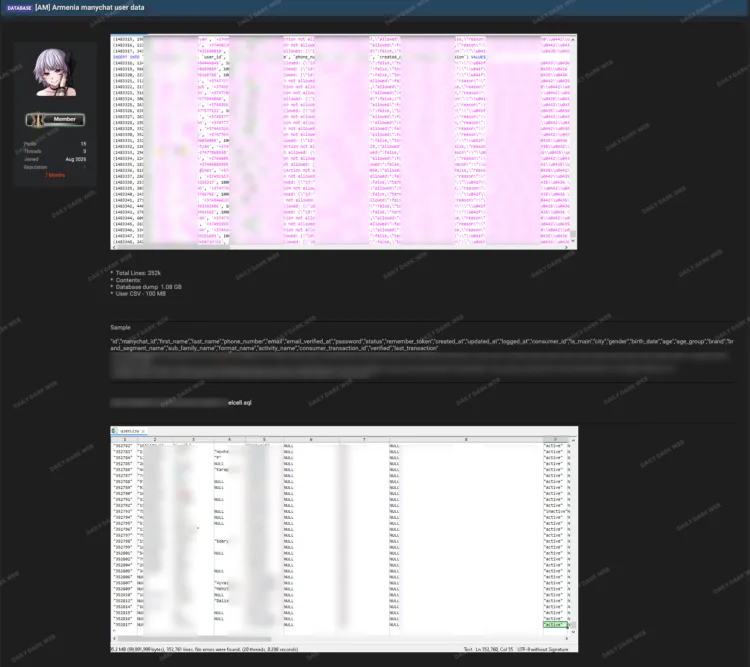
Task: Click the highlighted green "active" cell in the last row
Action: (555, 624)
